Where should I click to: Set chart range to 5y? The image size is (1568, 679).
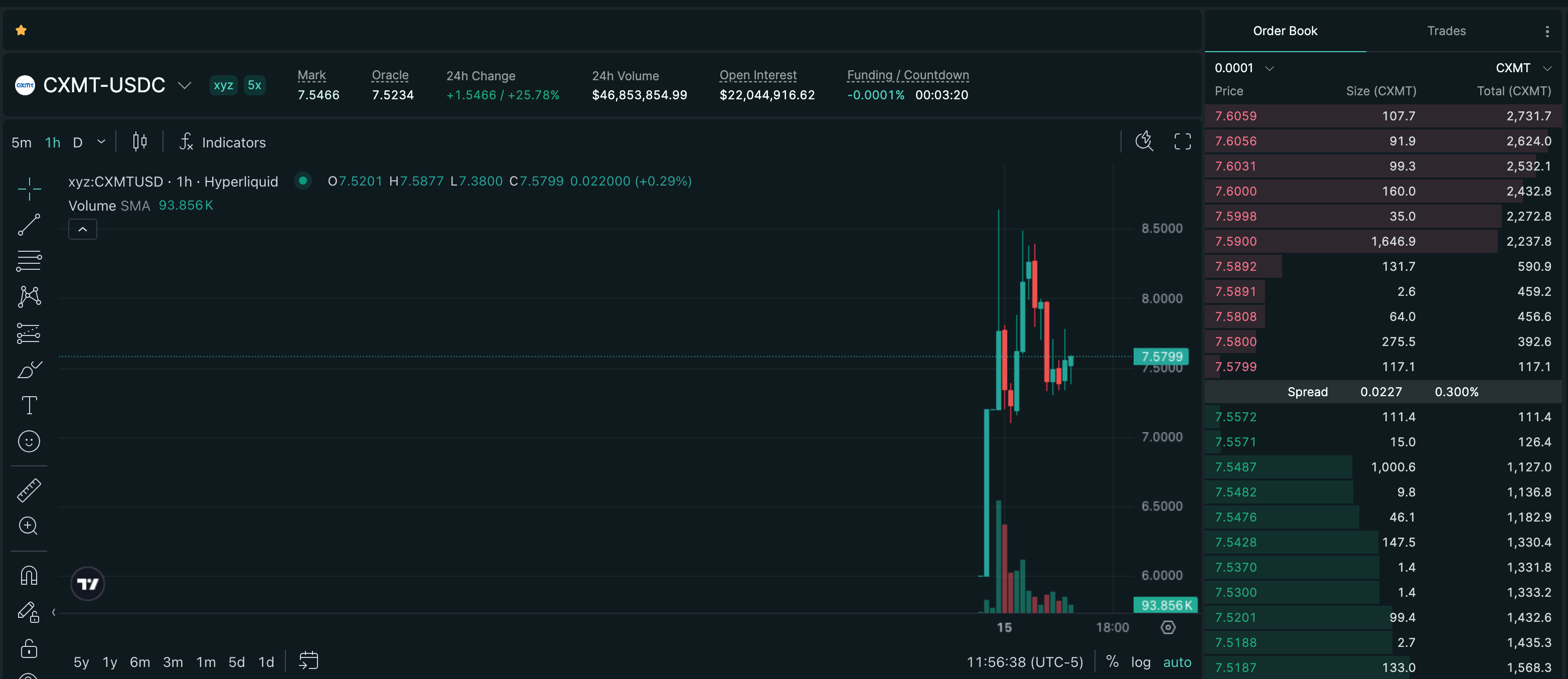coord(82,662)
